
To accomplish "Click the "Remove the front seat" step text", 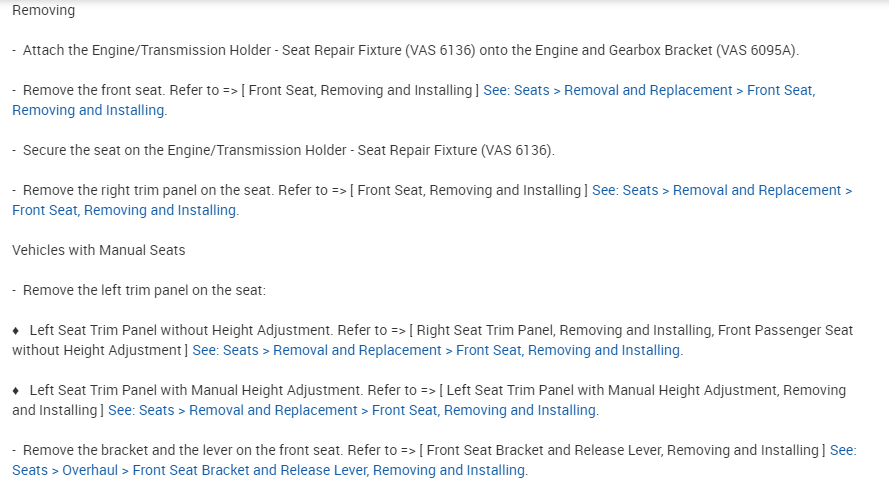I will pyautogui.click(x=97, y=90).
